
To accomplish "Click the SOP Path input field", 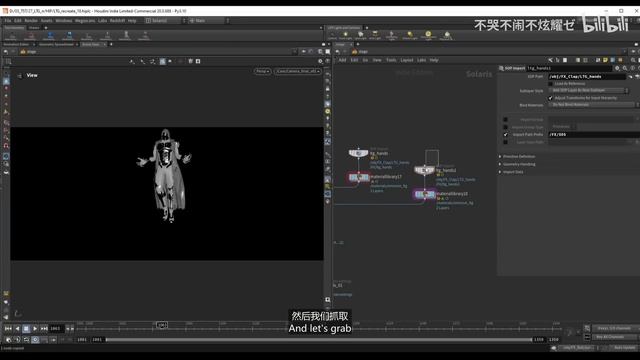I will [x=587, y=76].
